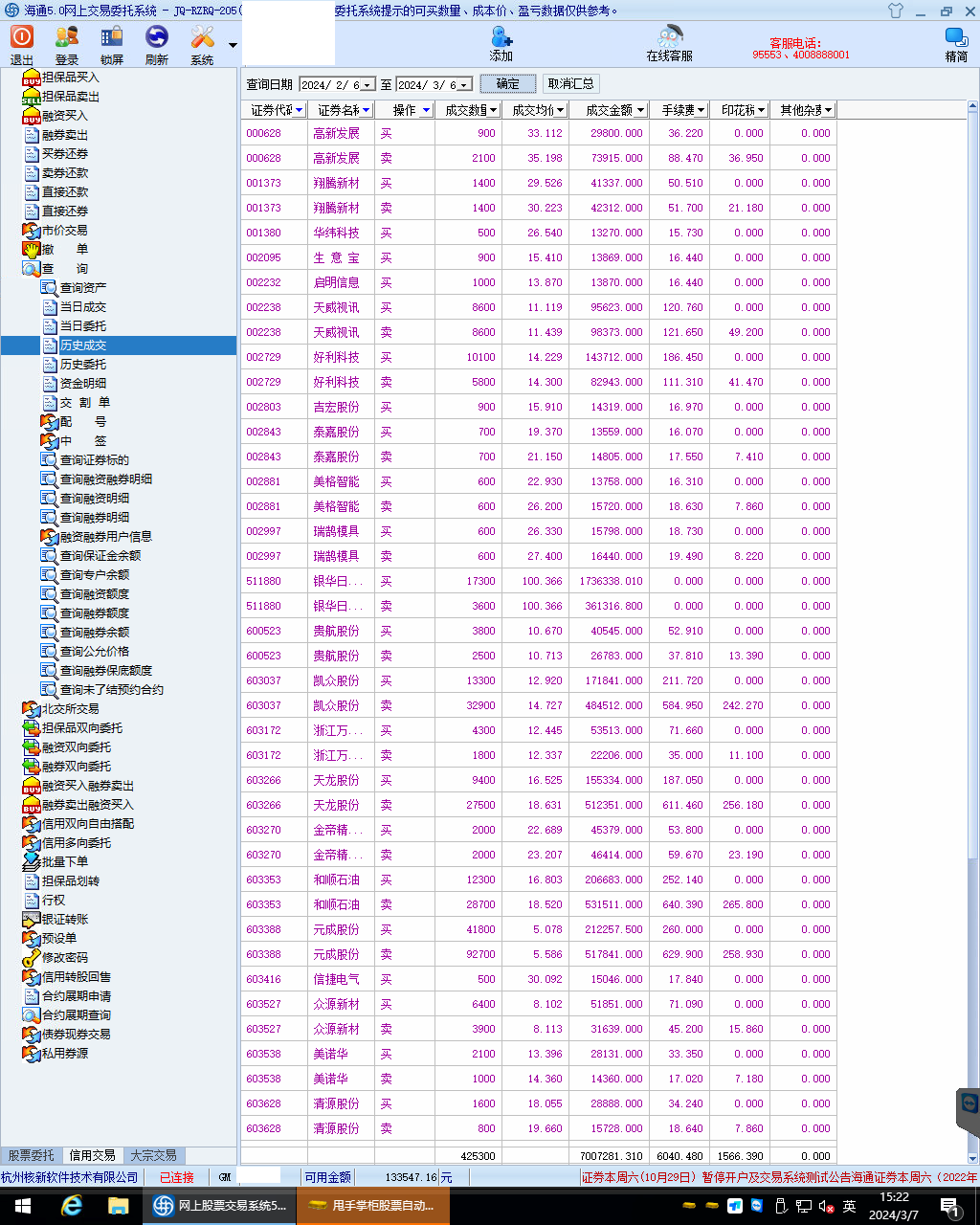Open 证券代码 column filter arrow
The image size is (980, 1225).
[x=299, y=110]
